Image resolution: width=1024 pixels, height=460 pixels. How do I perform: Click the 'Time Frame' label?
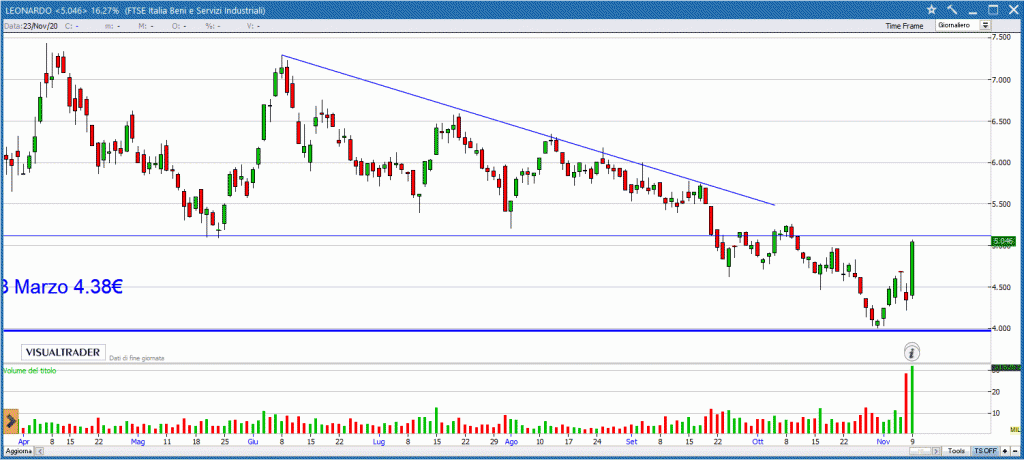click(x=904, y=26)
